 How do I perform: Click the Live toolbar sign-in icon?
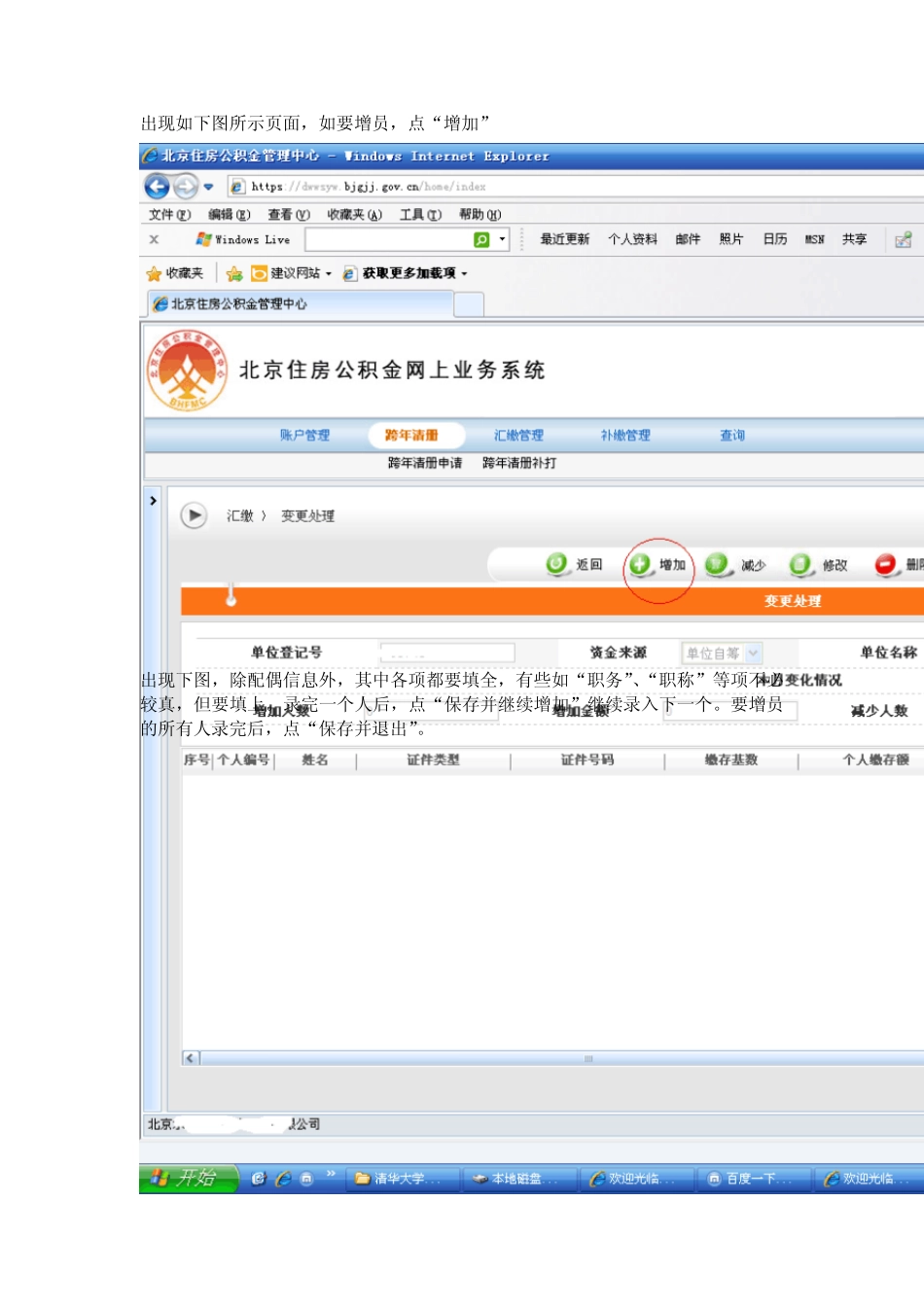pyautogui.click(x=904, y=239)
